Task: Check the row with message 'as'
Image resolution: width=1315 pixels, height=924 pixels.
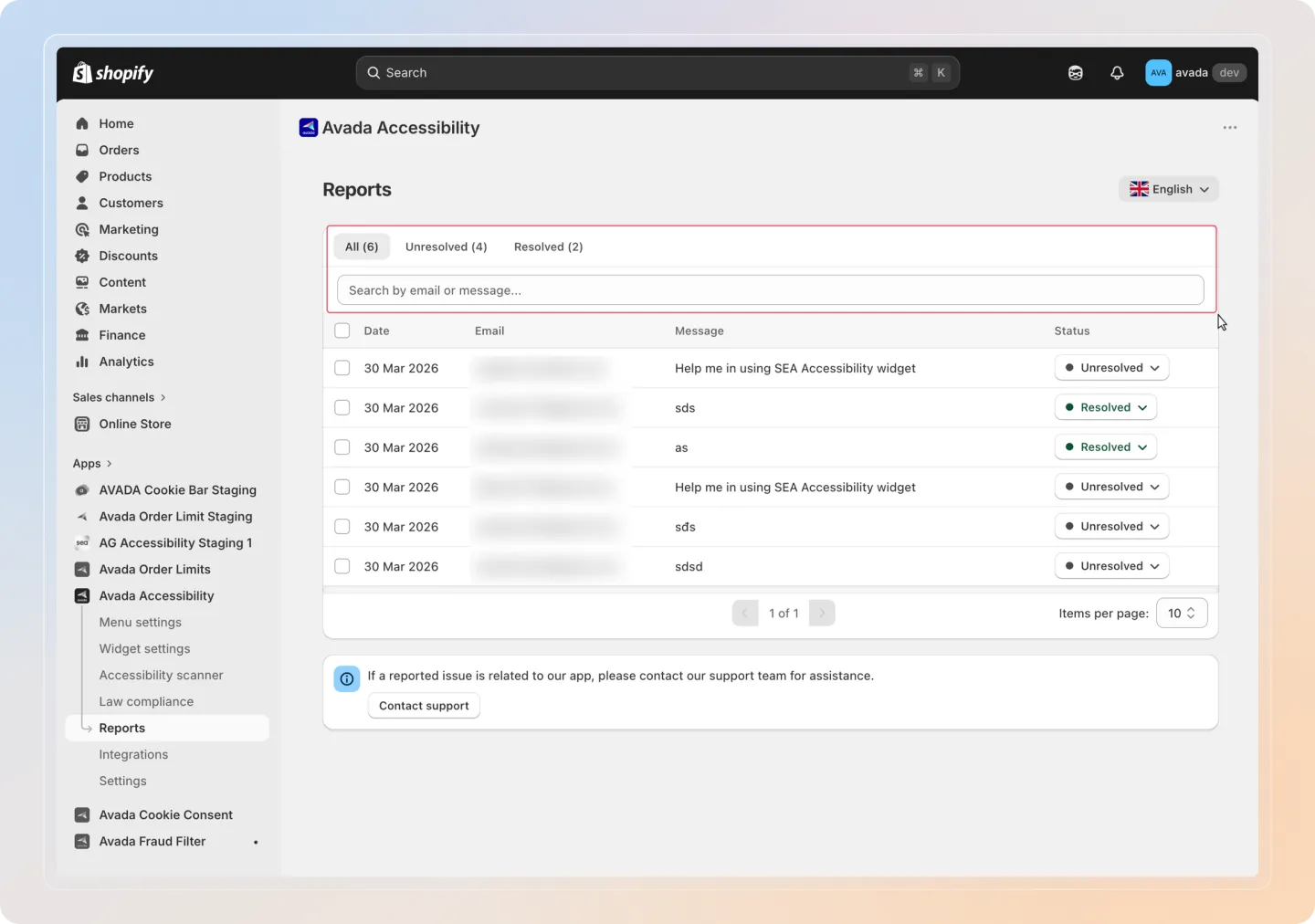Action: click(x=342, y=447)
